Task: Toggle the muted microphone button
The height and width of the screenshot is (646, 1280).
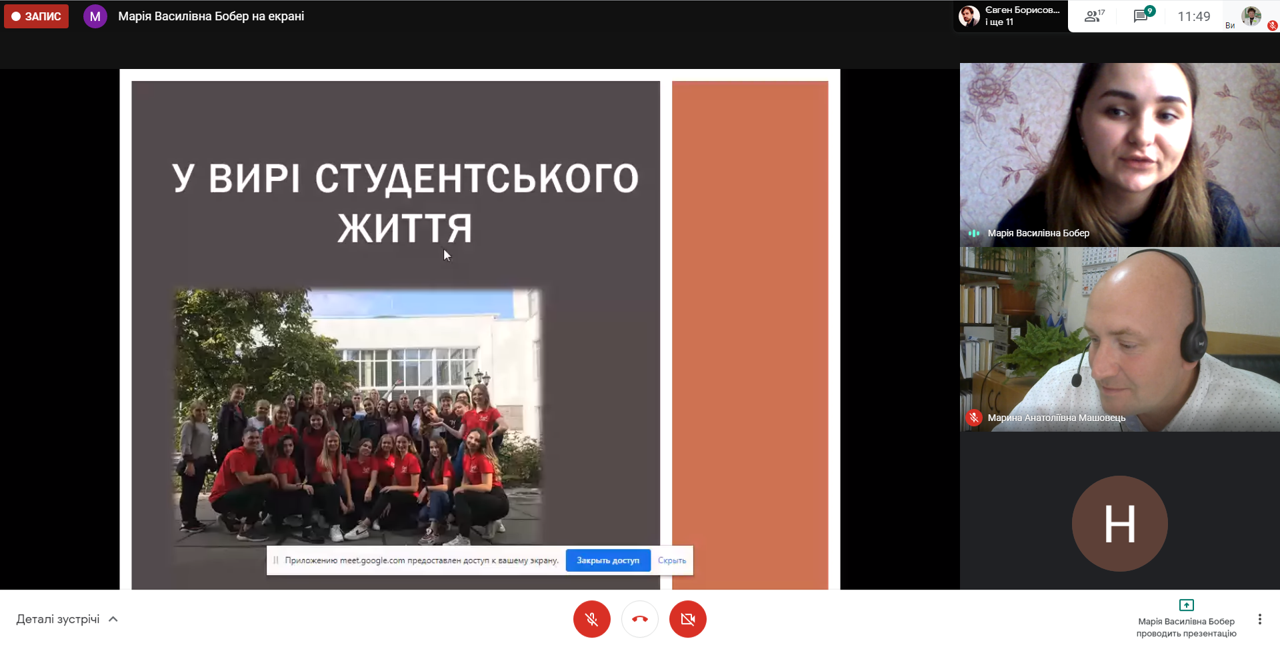Action: click(x=592, y=619)
